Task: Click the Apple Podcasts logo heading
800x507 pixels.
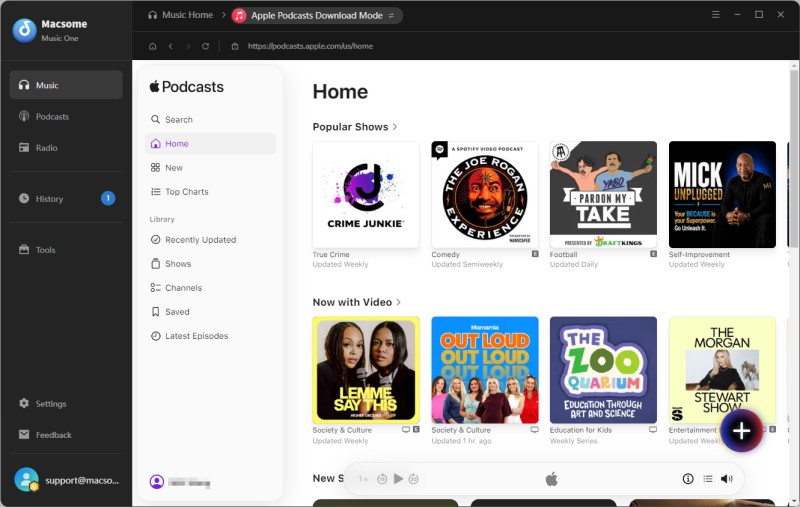Action: (187, 87)
